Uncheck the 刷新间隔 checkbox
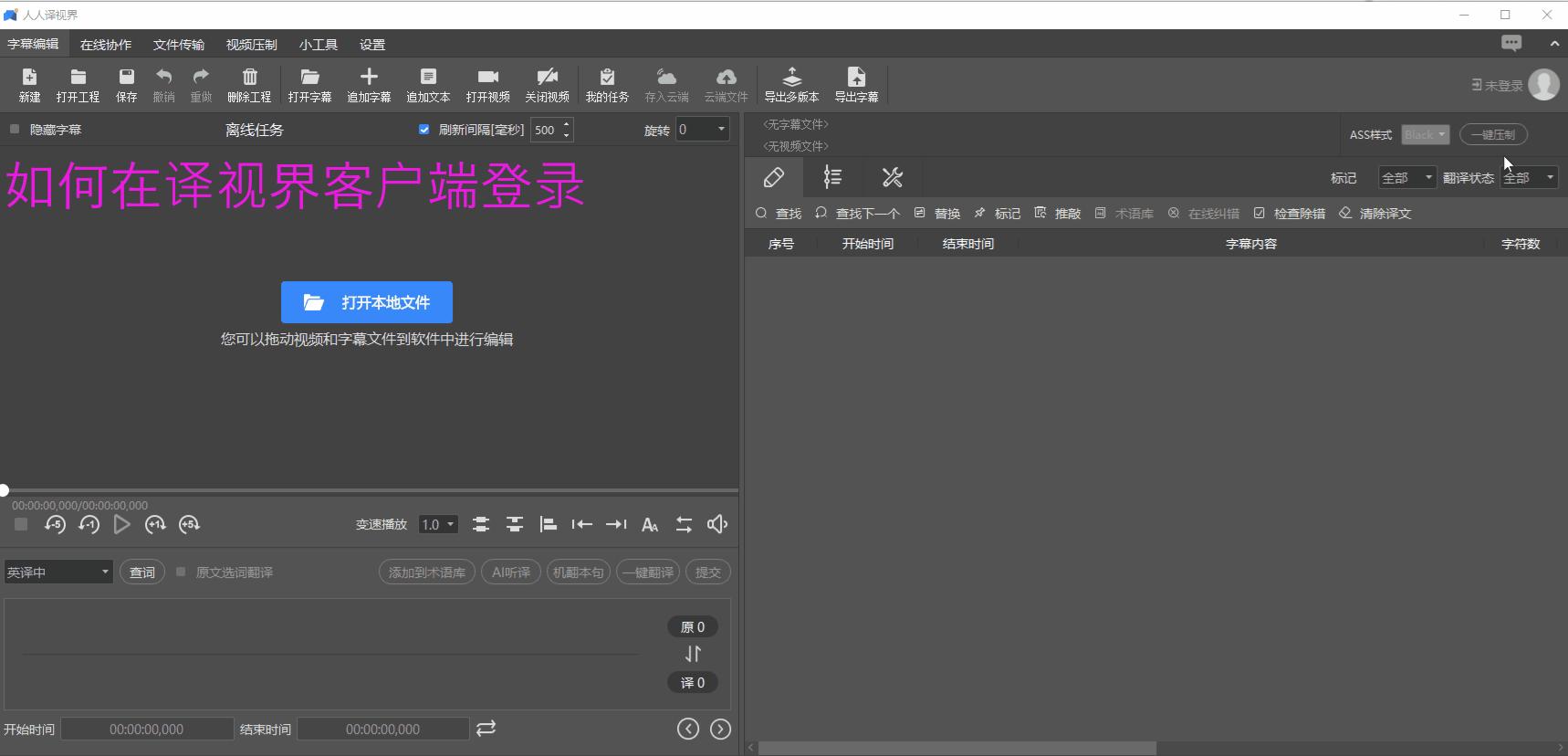 click(x=423, y=130)
